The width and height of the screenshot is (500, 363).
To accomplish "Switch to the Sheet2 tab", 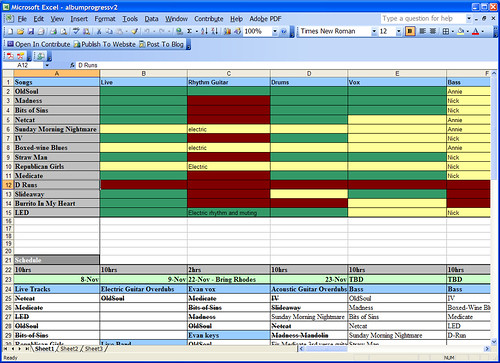I will click(69, 349).
